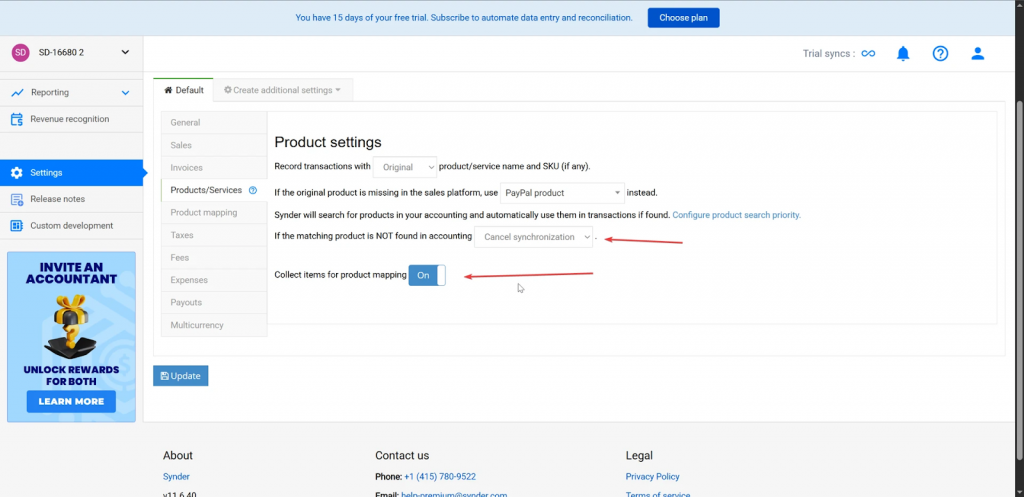The image size is (1024, 497).
Task: Select the Taxes settings tab
Action: 182,235
